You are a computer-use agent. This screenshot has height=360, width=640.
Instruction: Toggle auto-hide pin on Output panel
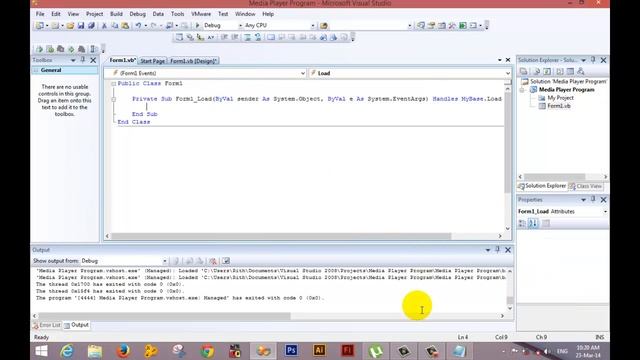498,250
